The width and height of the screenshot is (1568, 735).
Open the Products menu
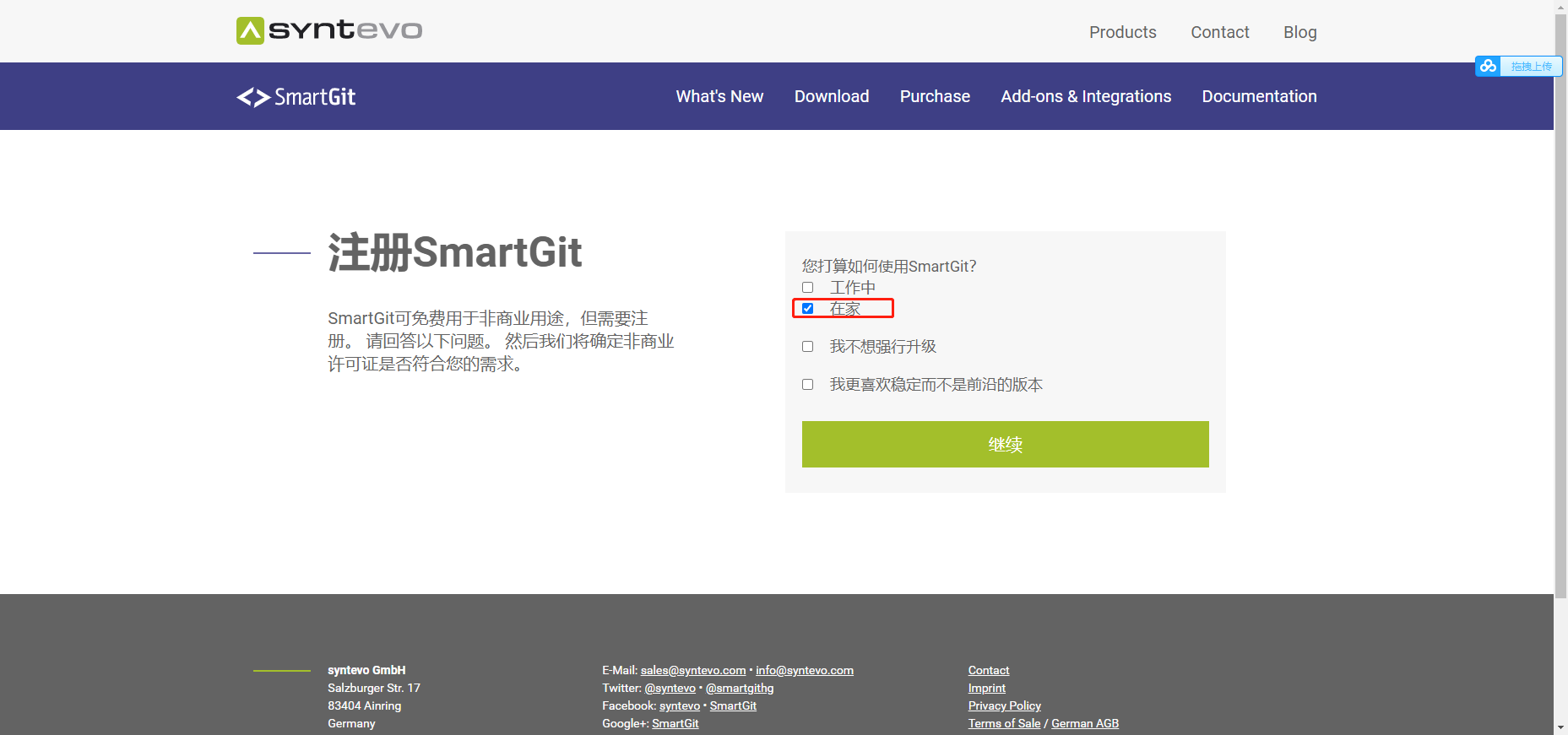[1122, 32]
